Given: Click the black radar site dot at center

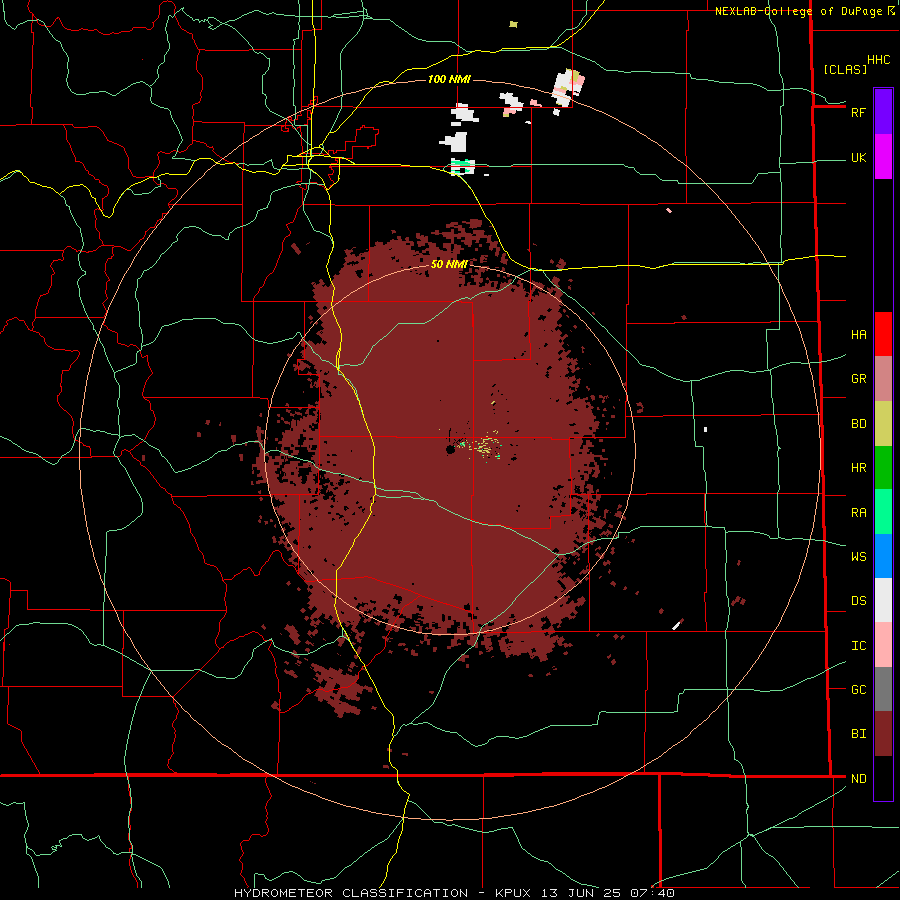Looking at the screenshot, I should [x=451, y=450].
